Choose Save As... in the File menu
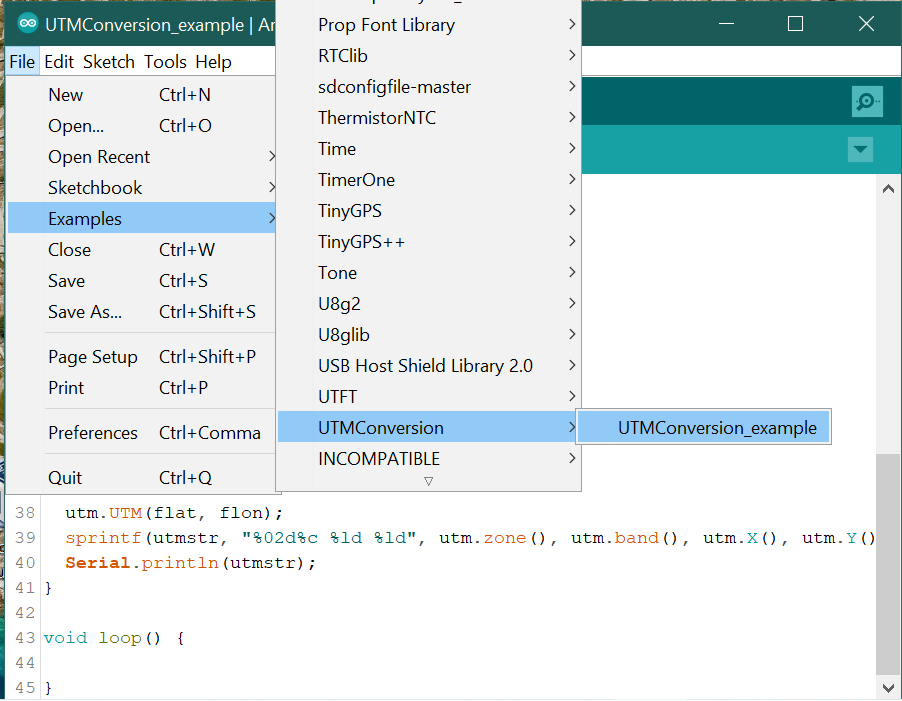Image resolution: width=902 pixels, height=701 pixels. (x=142, y=312)
